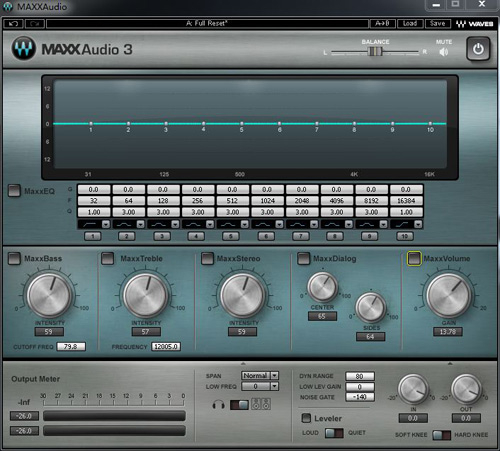Collapse panel via triangle above Span
Image resolution: width=500 pixels, height=451 pixels.
[243, 363]
